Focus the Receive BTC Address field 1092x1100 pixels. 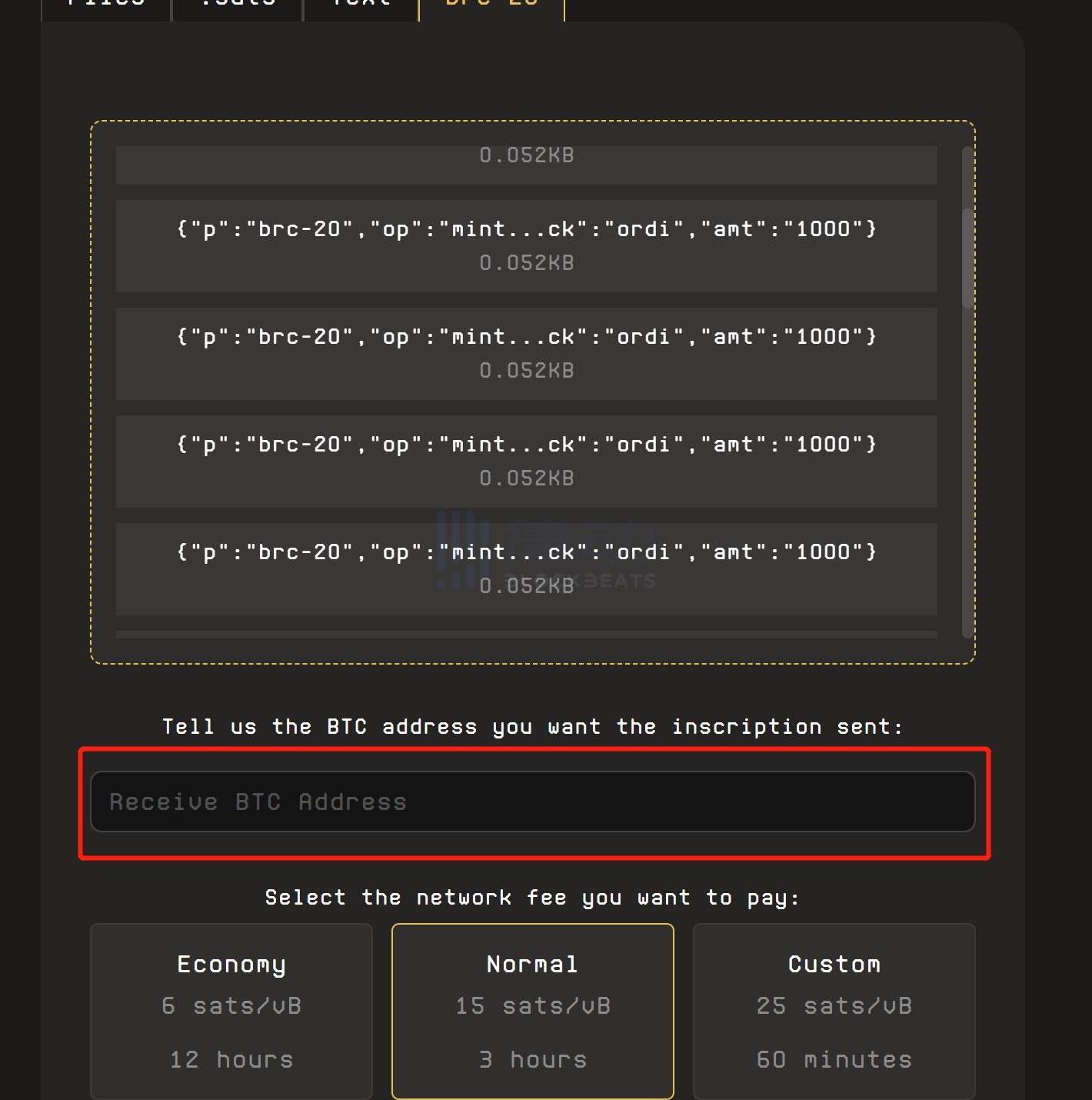click(532, 802)
